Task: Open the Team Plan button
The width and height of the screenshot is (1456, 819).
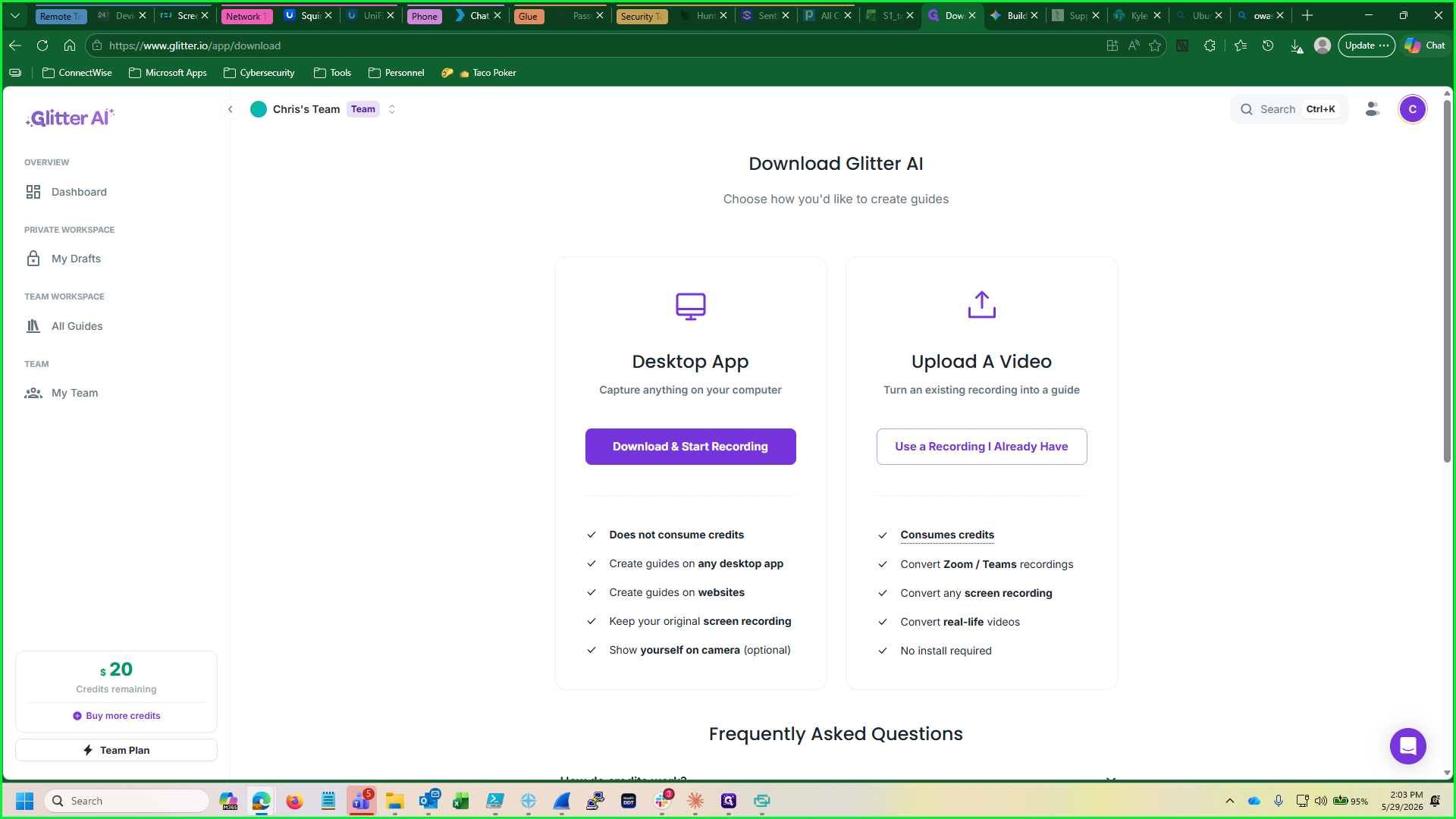Action: tap(116, 750)
